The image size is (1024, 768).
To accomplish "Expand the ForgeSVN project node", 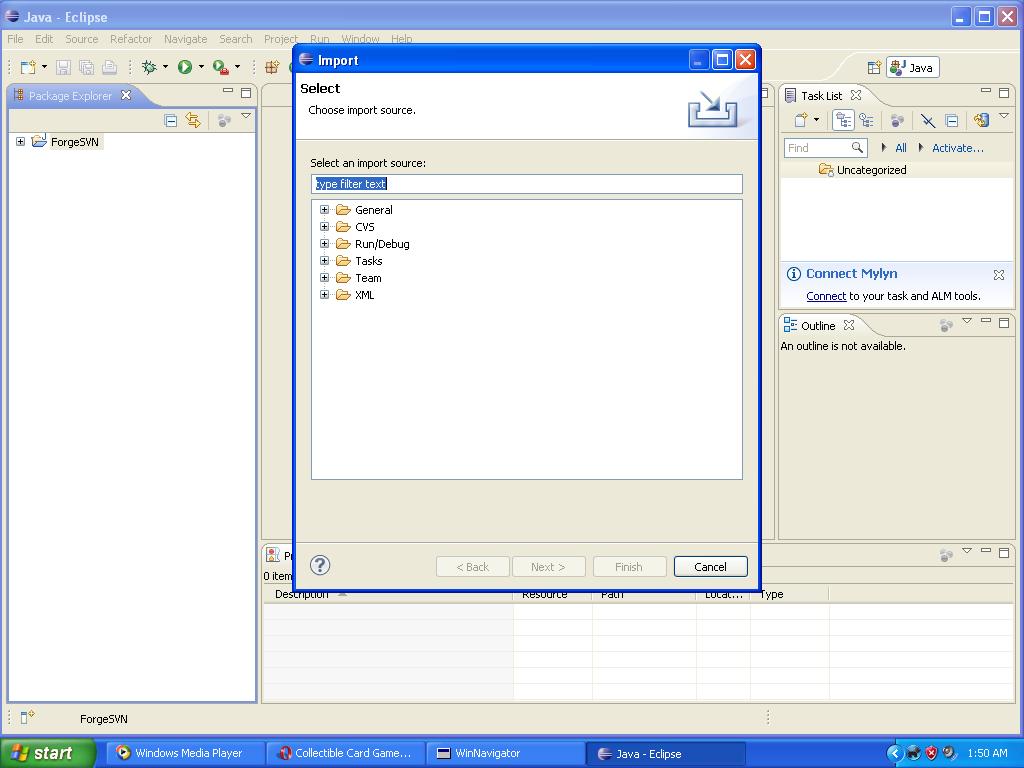I will pyautogui.click(x=20, y=142).
